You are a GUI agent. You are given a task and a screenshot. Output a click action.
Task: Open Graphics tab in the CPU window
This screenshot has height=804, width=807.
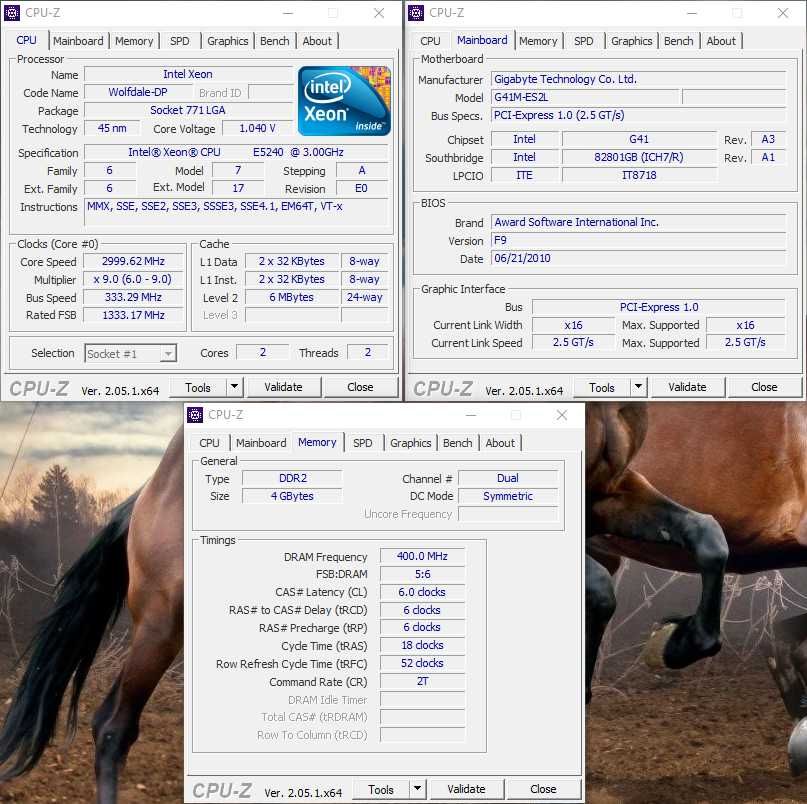227,41
